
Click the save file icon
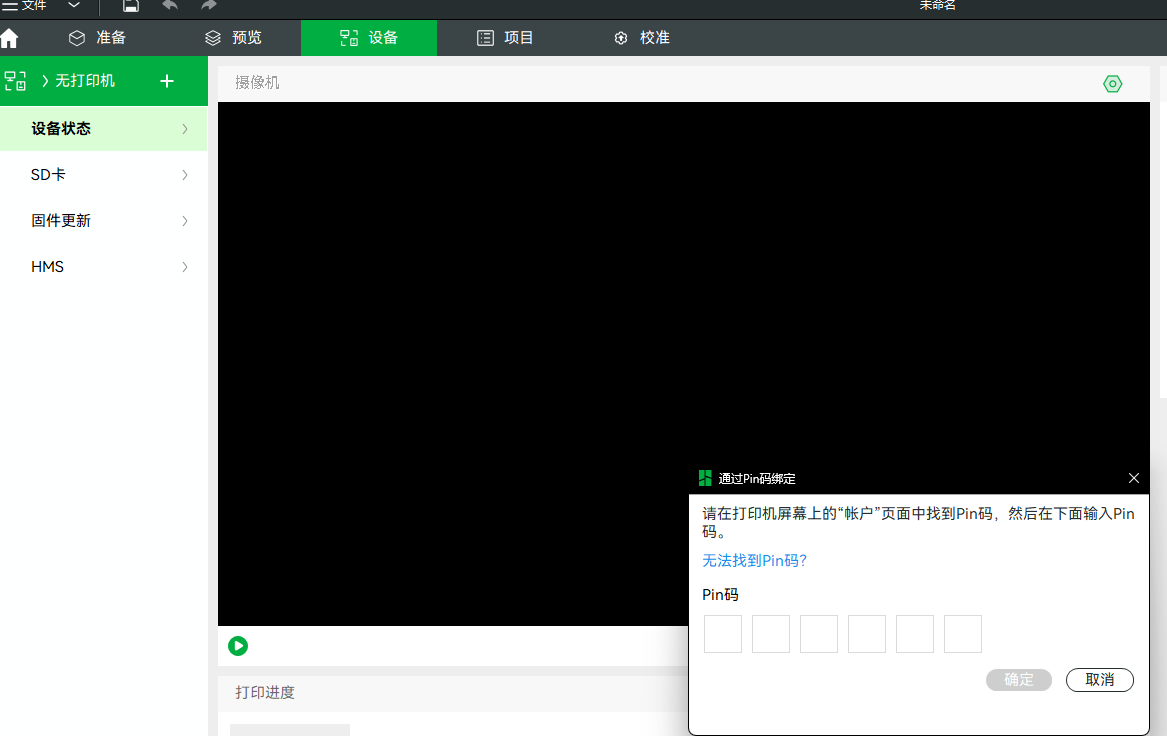coord(131,6)
